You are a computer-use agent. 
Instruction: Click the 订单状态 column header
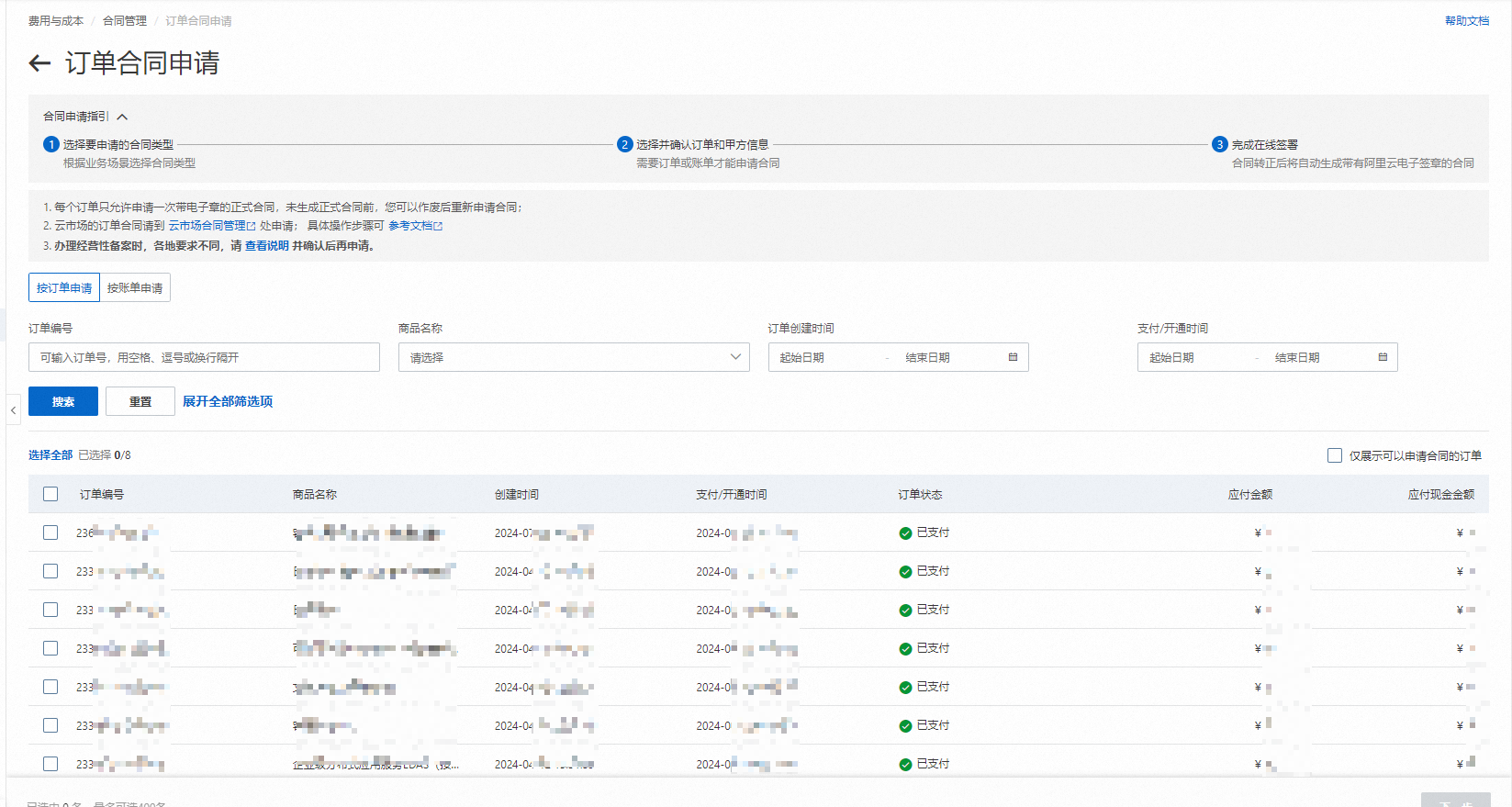[920, 494]
